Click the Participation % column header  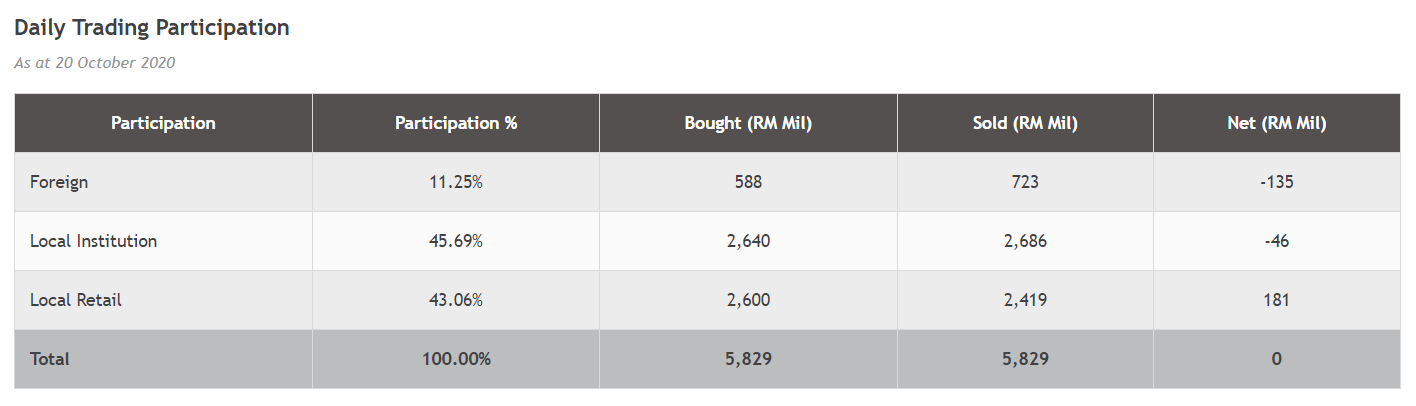[x=456, y=123]
